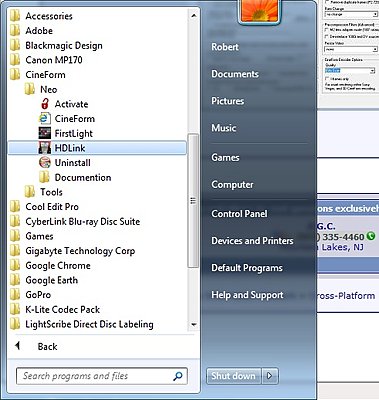
Task: Toggle the first Precompression Filters checkbox
Action: (327, 30)
